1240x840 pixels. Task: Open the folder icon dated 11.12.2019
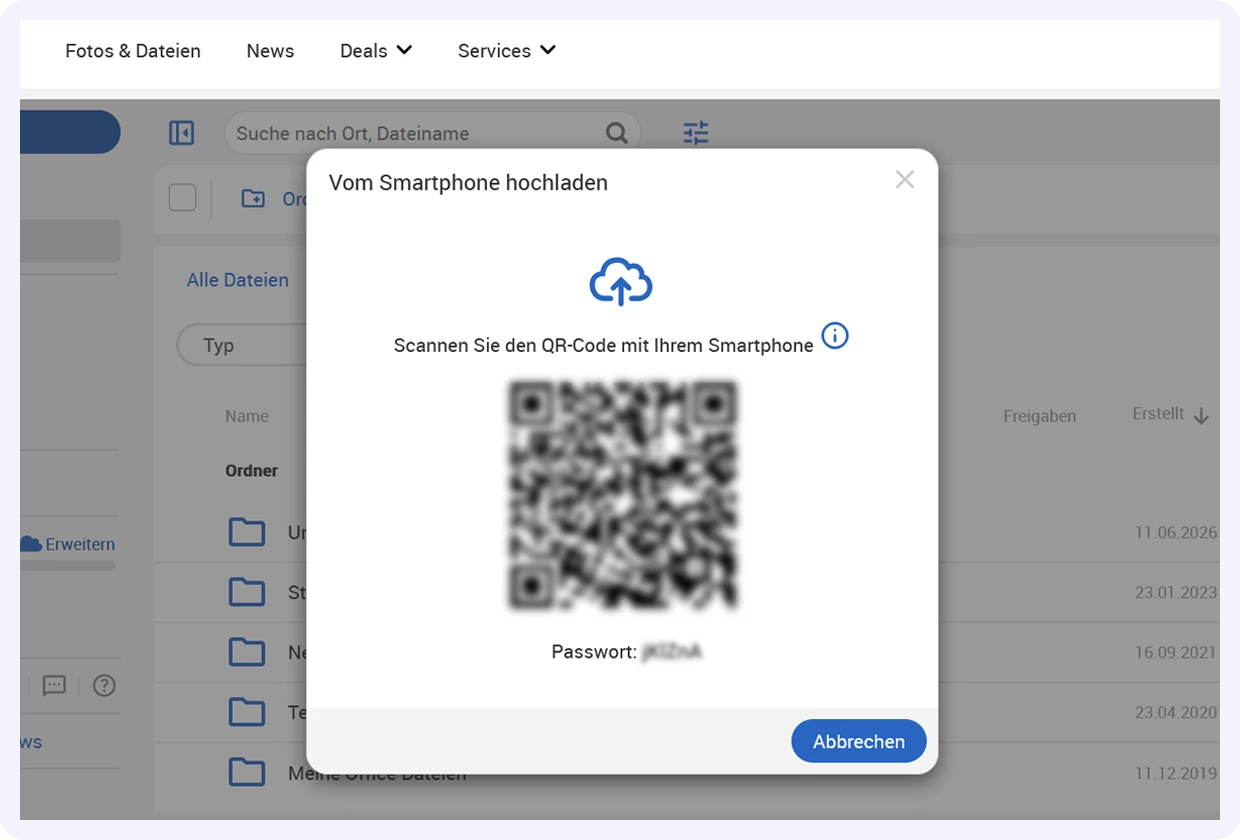click(247, 772)
